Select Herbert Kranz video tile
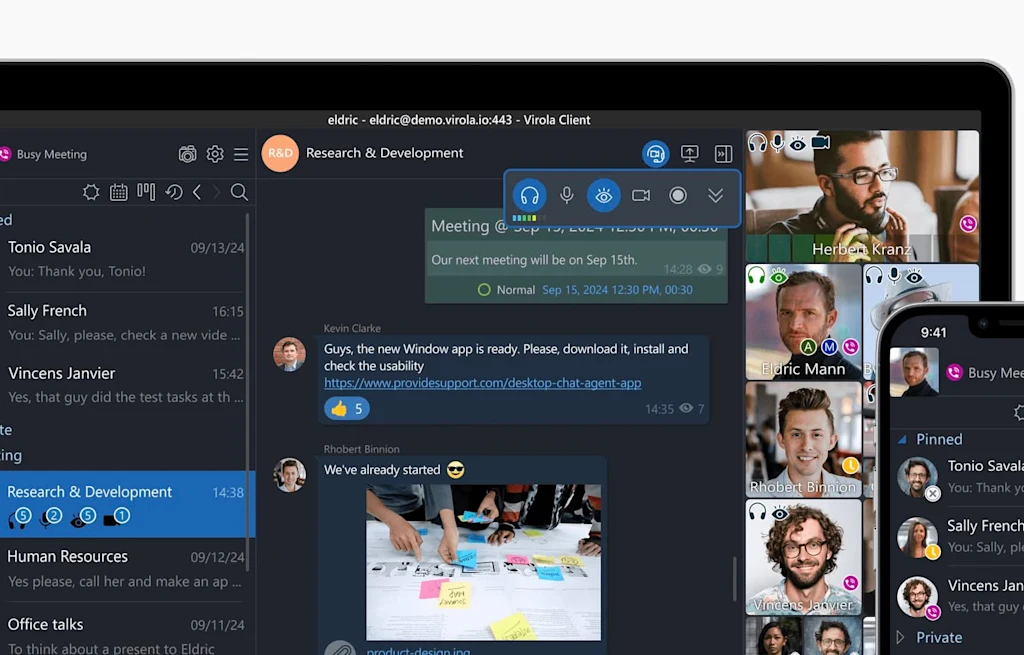The height and width of the screenshot is (655, 1024). 862,196
